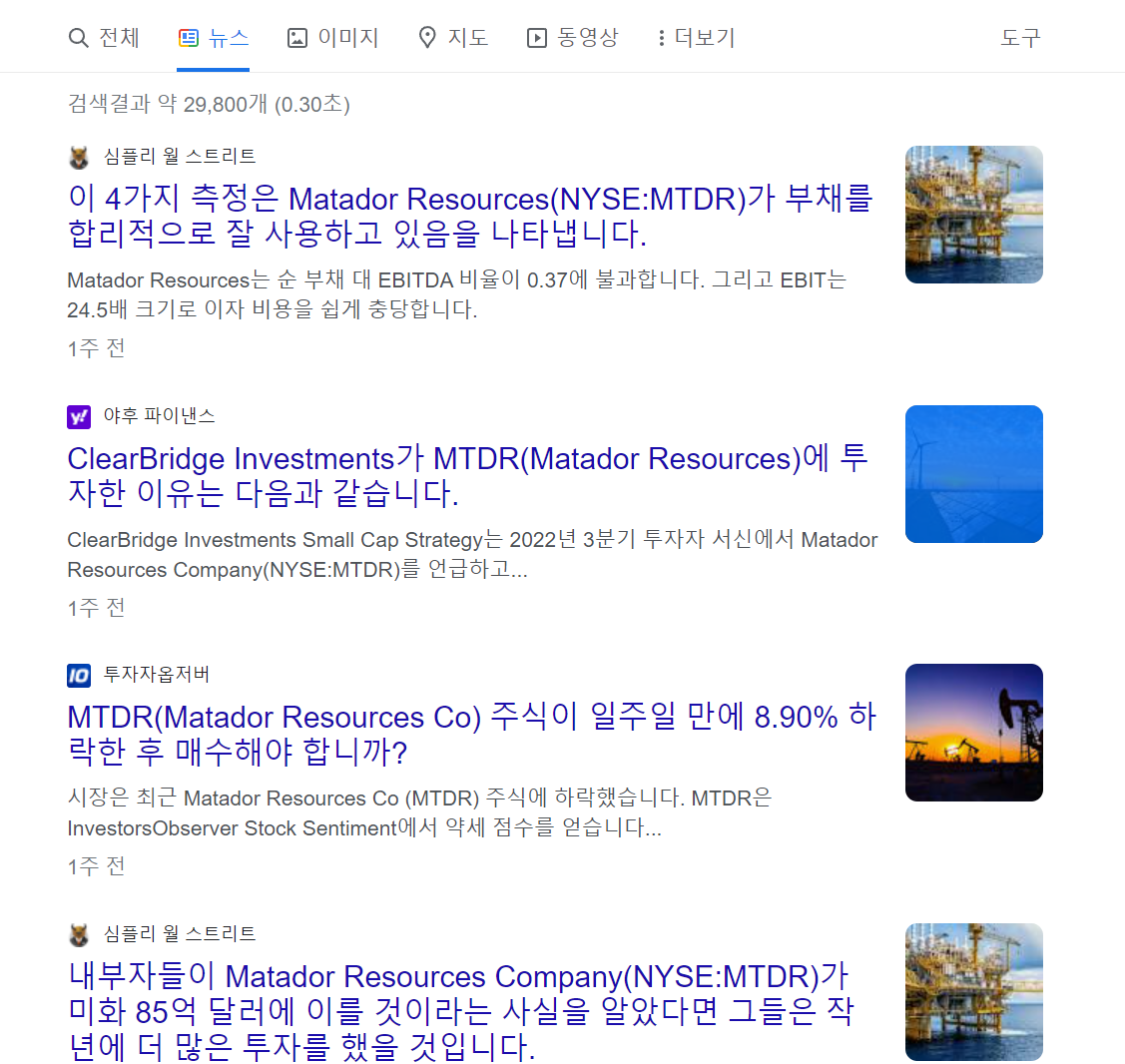Open the 이미지 tab
Screen dimensions: 1125x1064
pos(333,37)
